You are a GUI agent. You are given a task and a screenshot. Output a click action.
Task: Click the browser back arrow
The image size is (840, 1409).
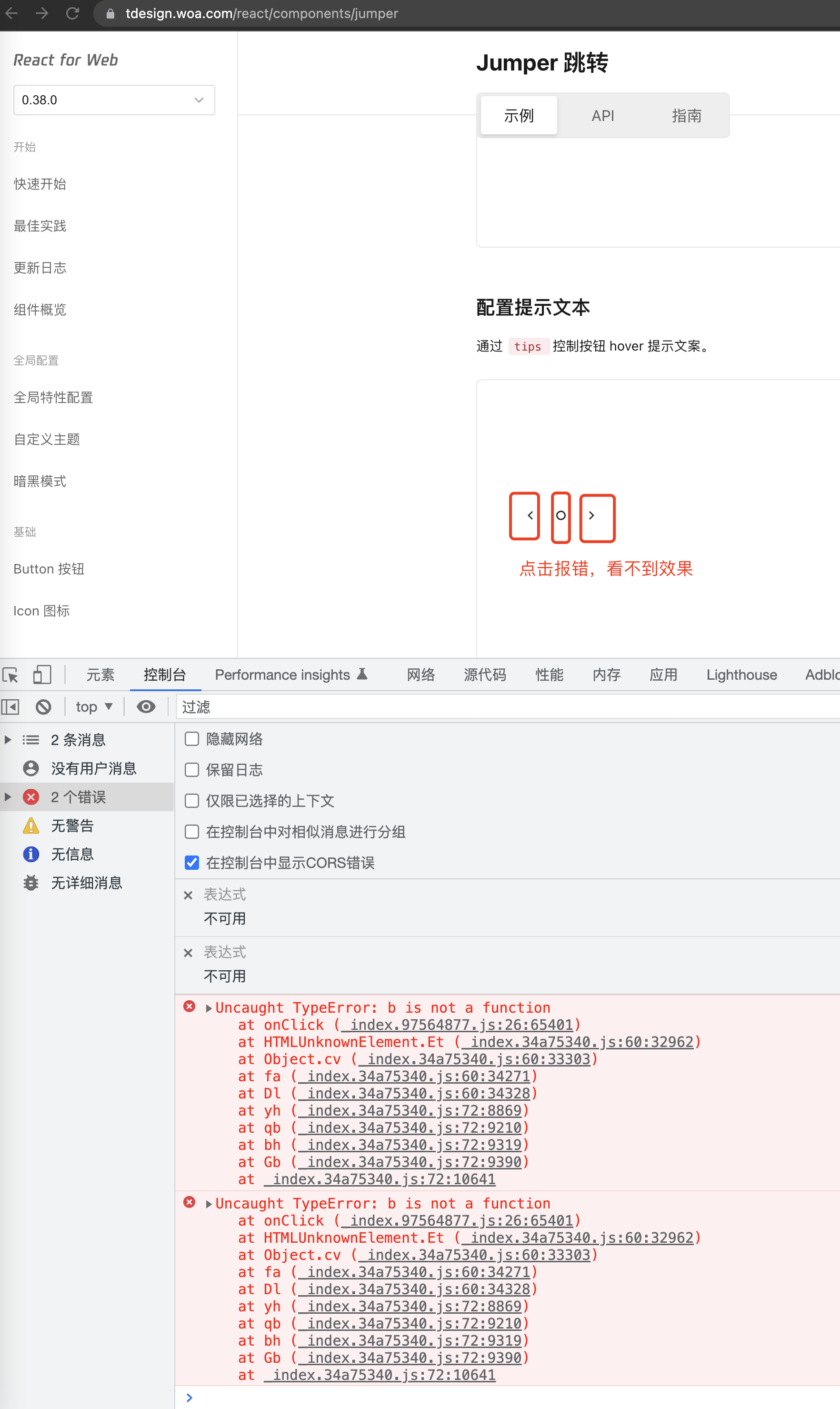click(11, 13)
